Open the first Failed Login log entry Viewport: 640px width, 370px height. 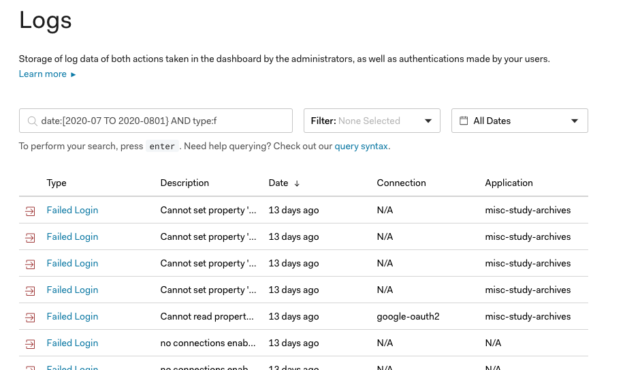point(72,210)
